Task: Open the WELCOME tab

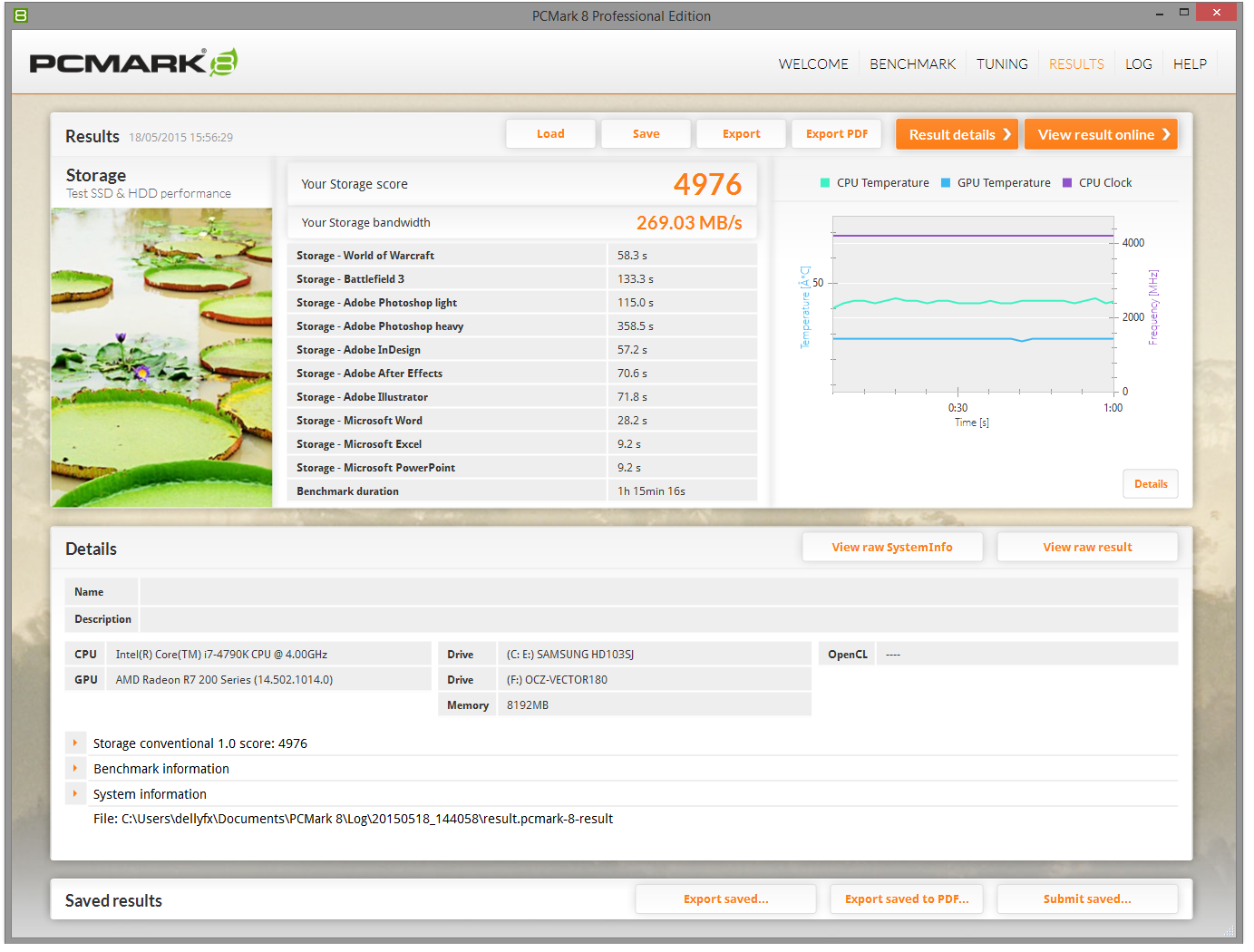Action: 813,64
